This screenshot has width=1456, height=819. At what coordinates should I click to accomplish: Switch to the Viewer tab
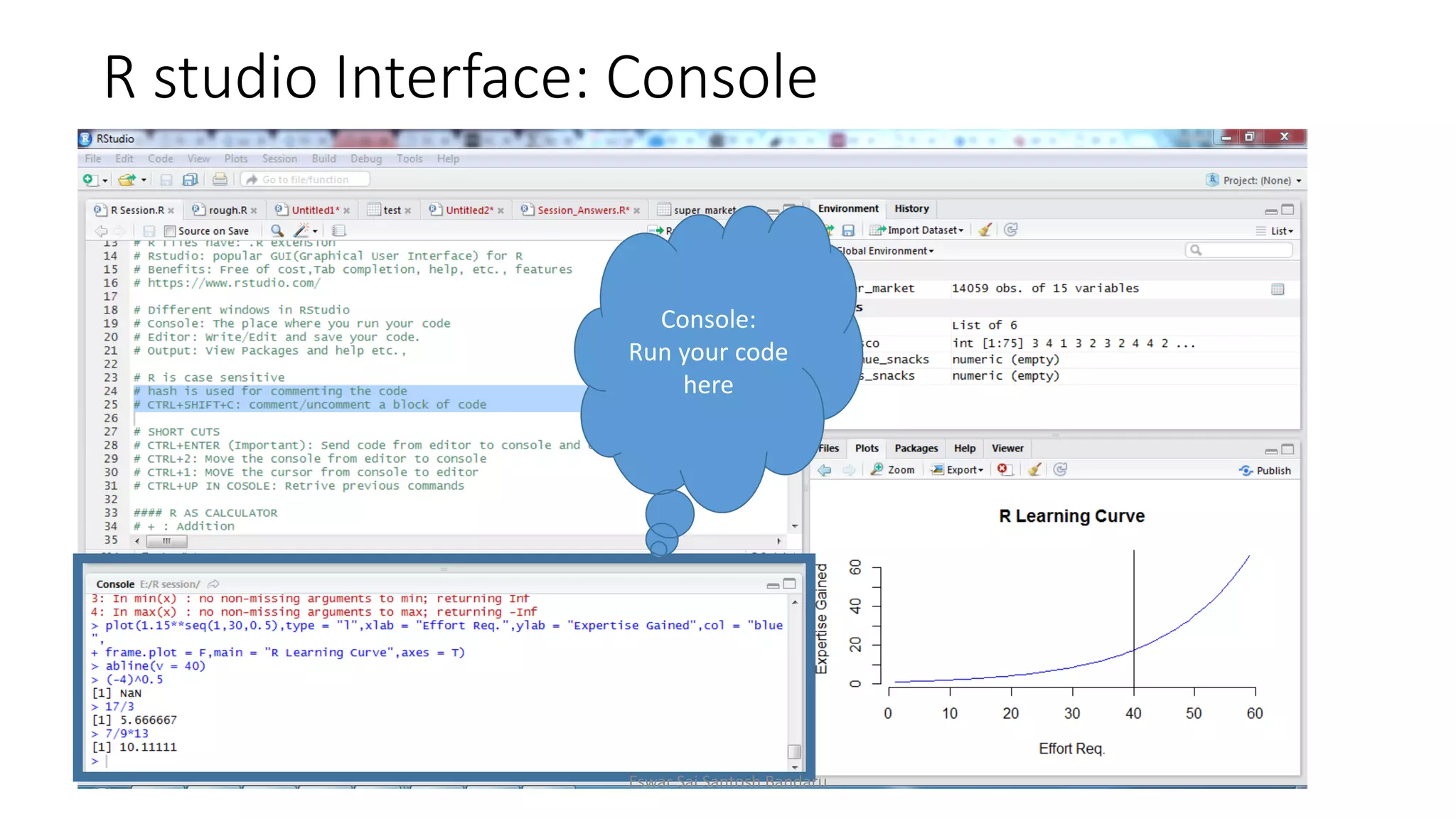tap(1007, 449)
